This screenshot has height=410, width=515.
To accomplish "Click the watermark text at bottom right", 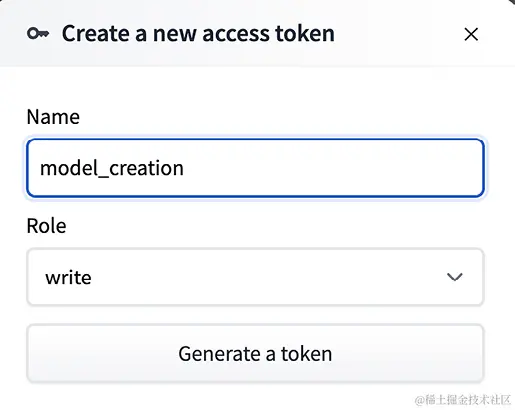I will pyautogui.click(x=463, y=399).
